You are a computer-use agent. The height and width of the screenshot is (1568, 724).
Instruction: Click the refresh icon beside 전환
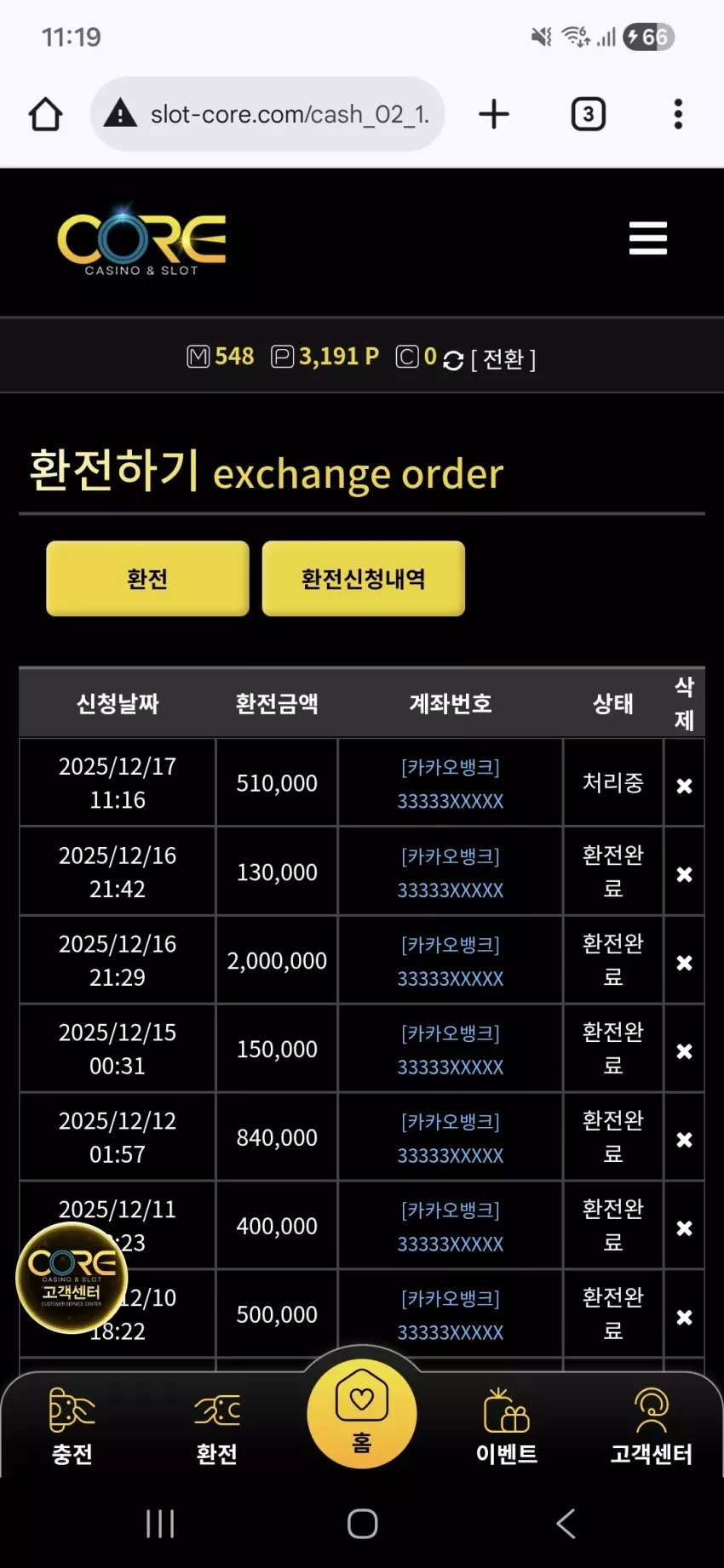pos(453,360)
